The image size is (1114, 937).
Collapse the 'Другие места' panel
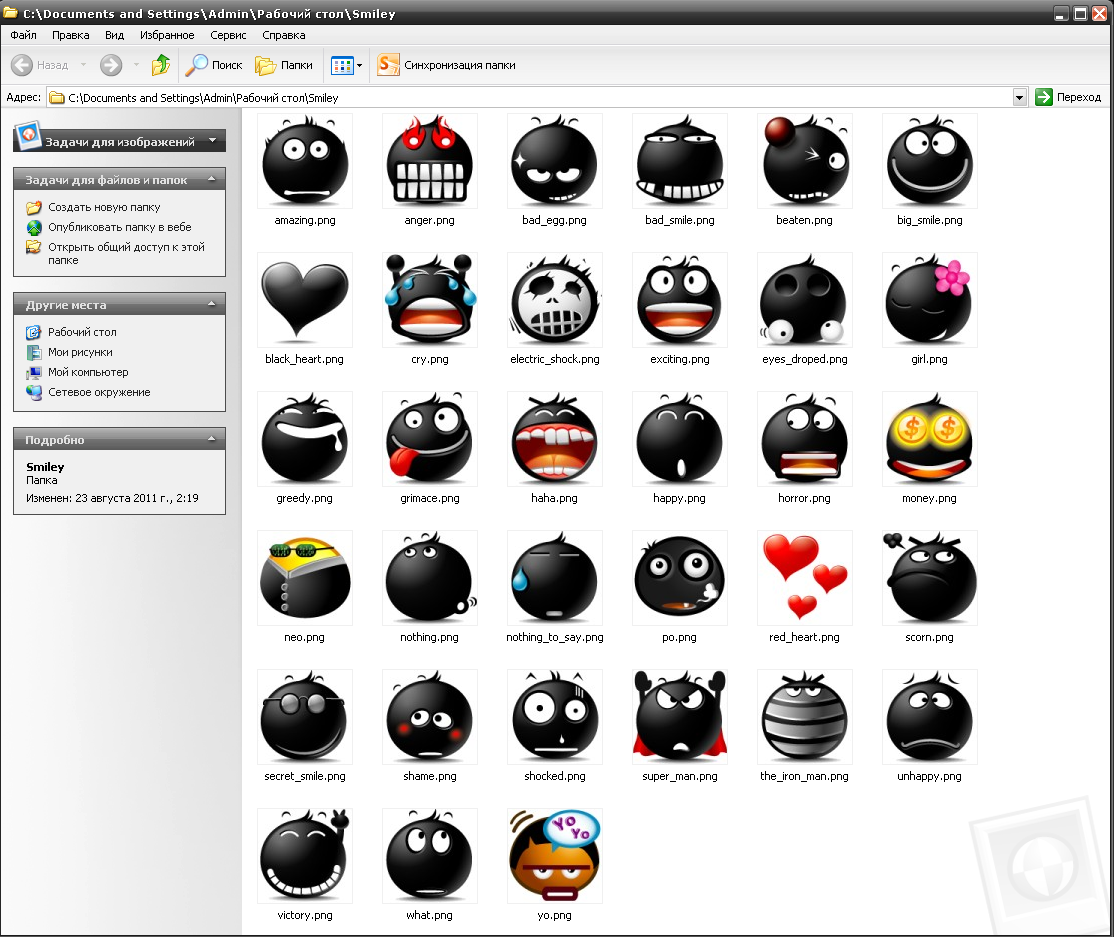[211, 304]
